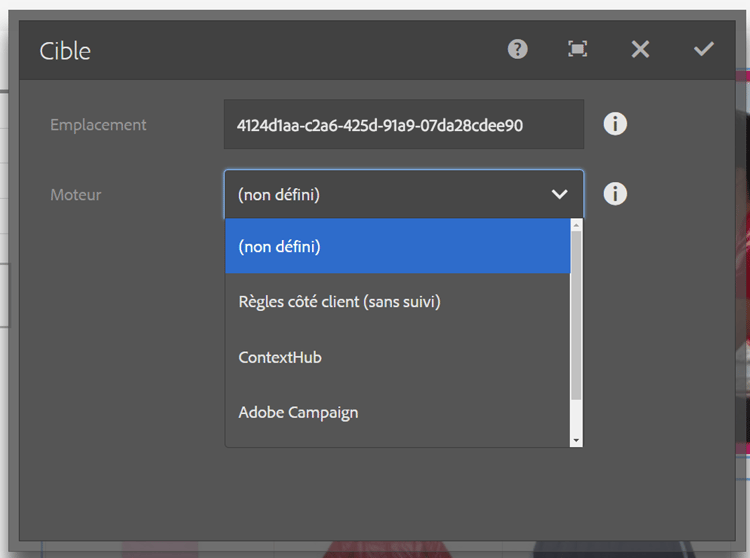750x558 pixels.
Task: Click the Moteur field label
Action: point(76,195)
